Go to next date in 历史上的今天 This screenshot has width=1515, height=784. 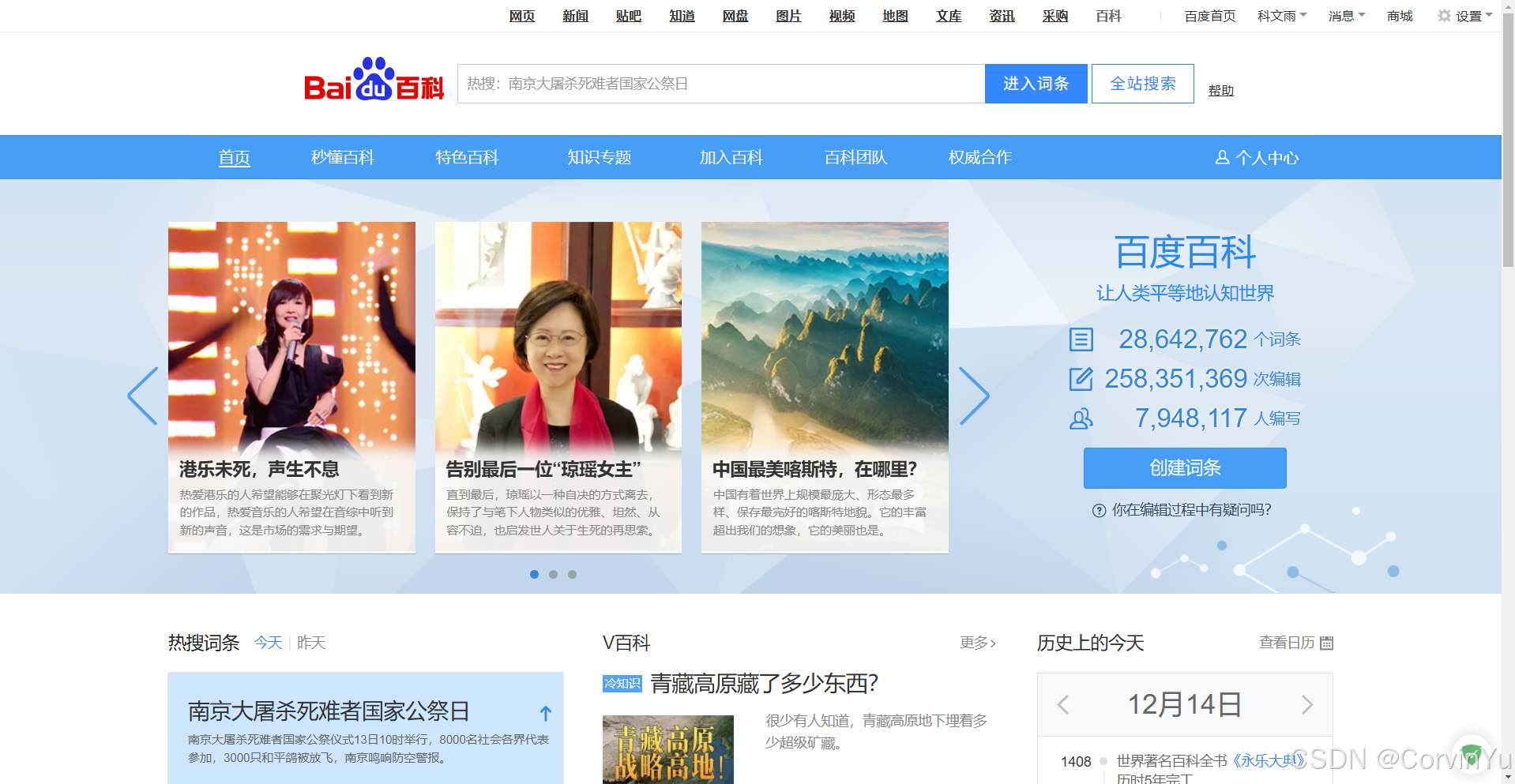[x=1307, y=704]
